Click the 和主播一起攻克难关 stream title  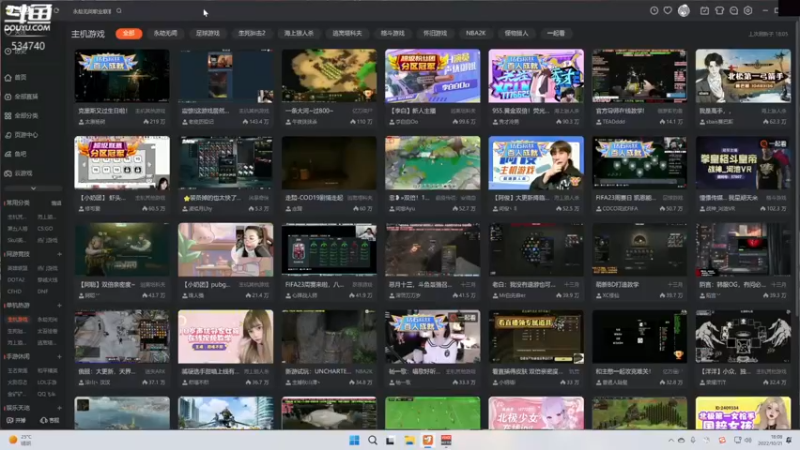pyautogui.click(x=623, y=371)
